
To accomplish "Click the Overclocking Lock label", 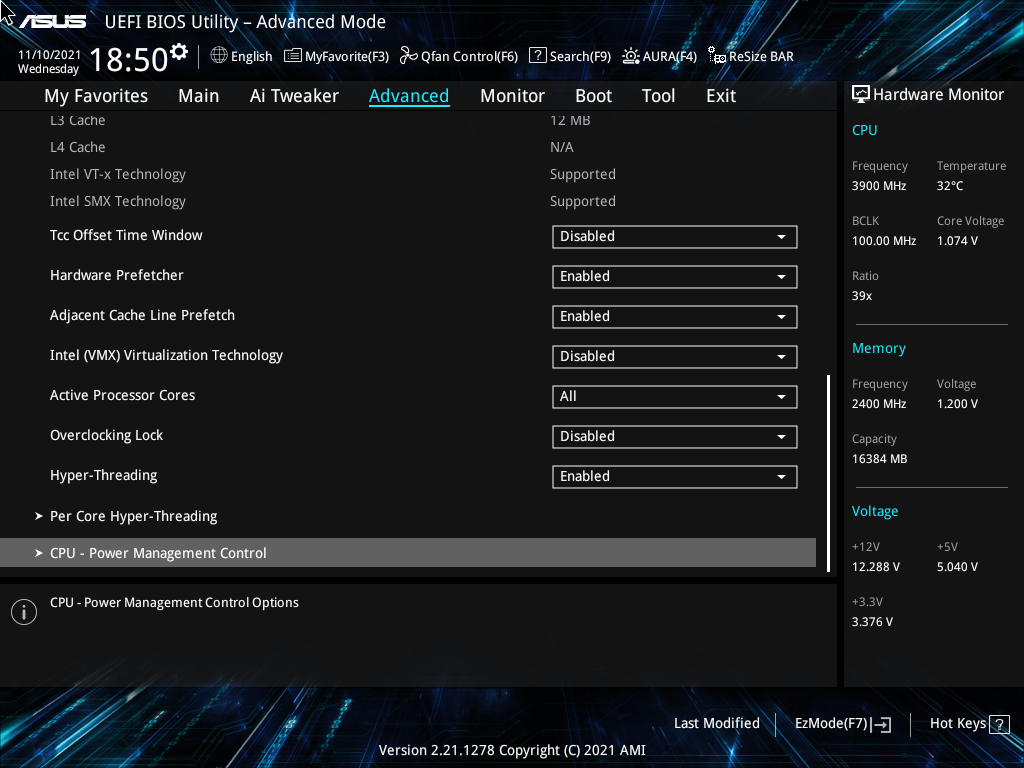I will click(x=106, y=435).
